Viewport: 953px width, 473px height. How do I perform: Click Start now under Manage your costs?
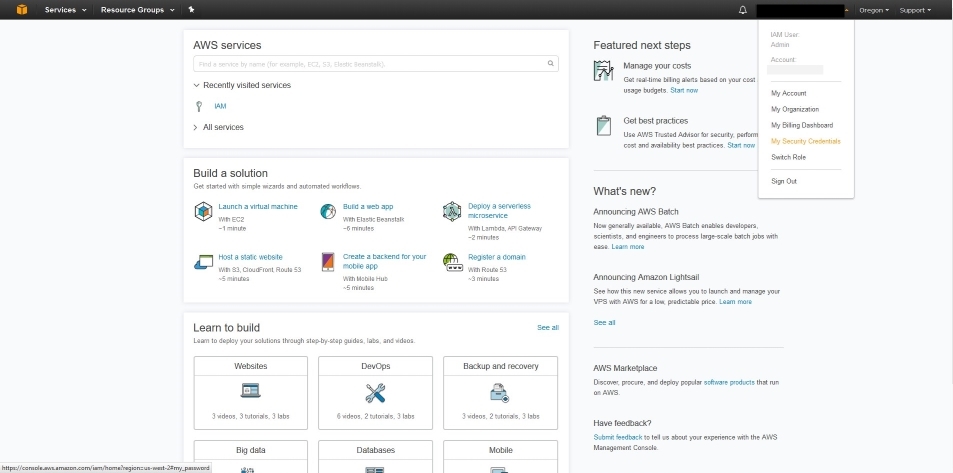pyautogui.click(x=684, y=91)
